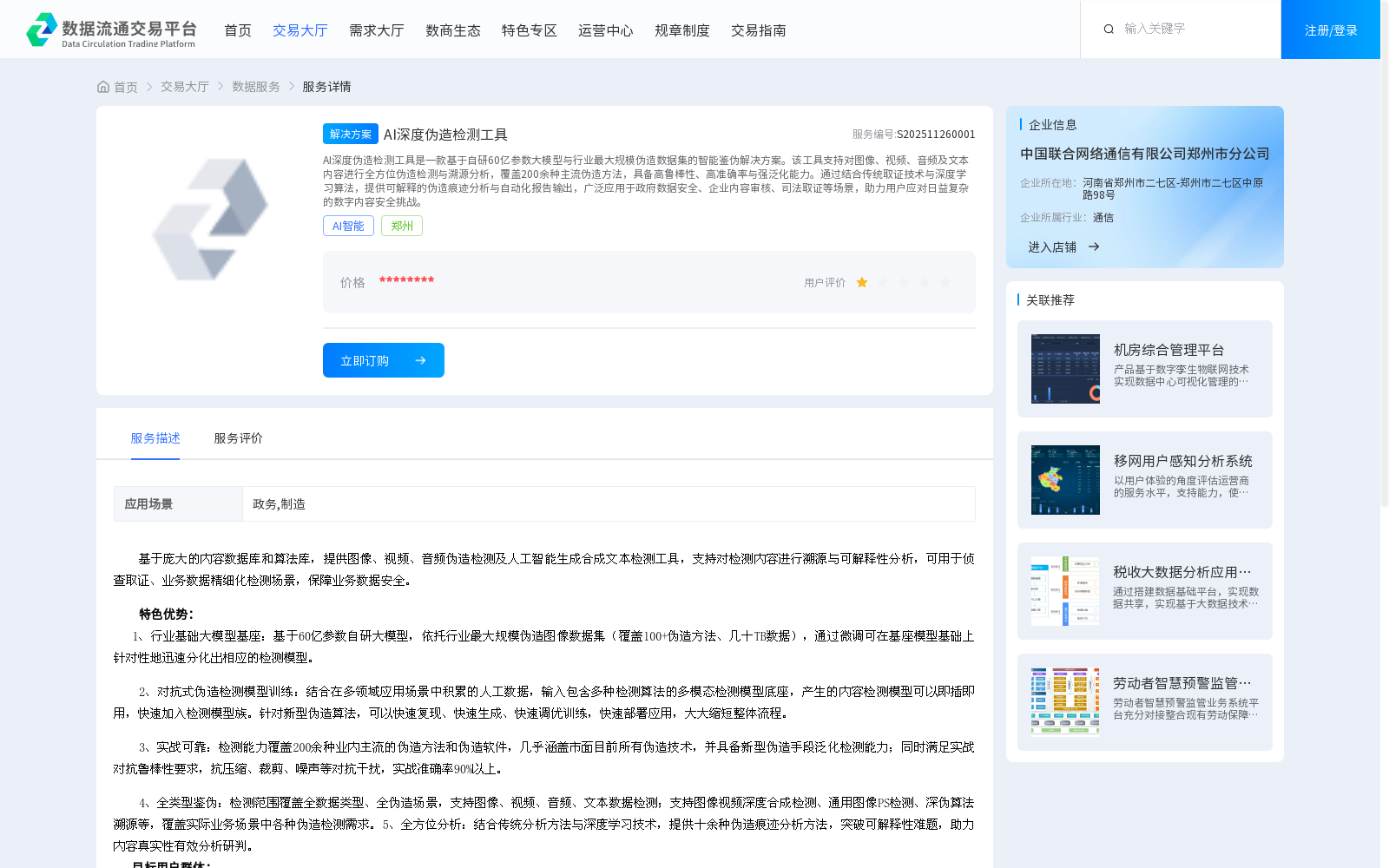Go to 数据服务 breadcrumb link

click(256, 87)
